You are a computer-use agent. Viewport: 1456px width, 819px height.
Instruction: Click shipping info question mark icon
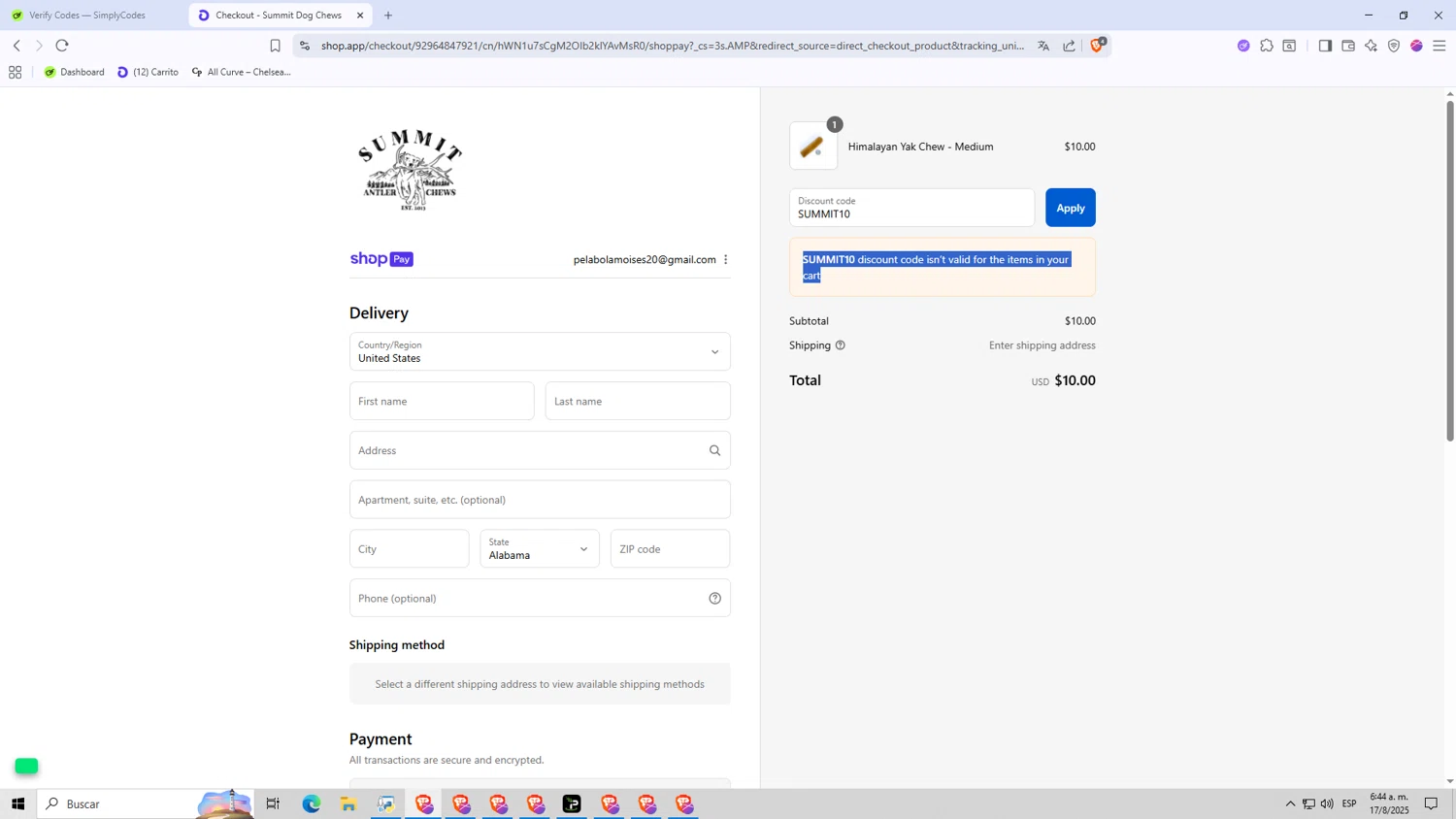pyautogui.click(x=841, y=345)
